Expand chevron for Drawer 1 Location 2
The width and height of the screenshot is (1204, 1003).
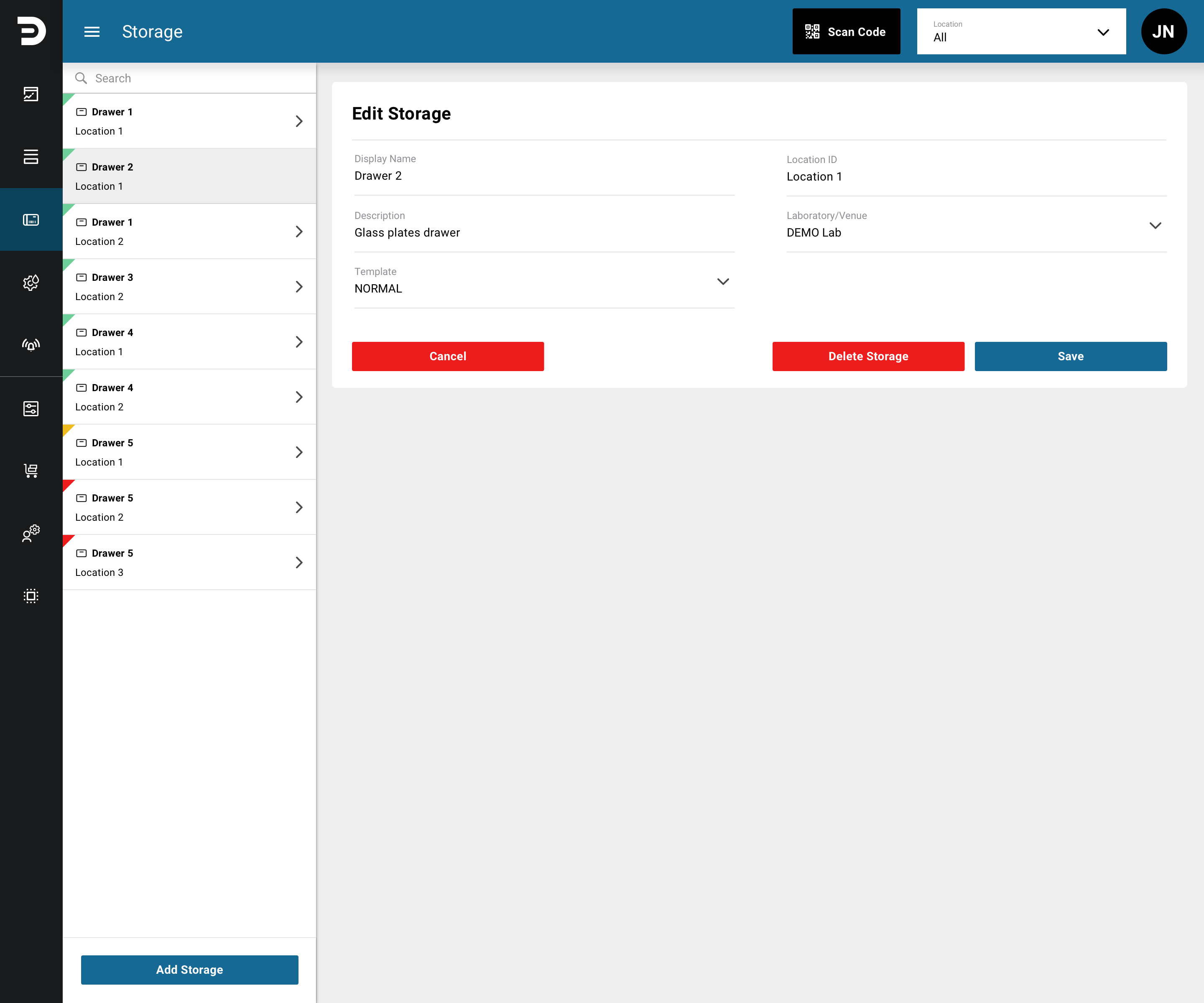pyautogui.click(x=299, y=232)
